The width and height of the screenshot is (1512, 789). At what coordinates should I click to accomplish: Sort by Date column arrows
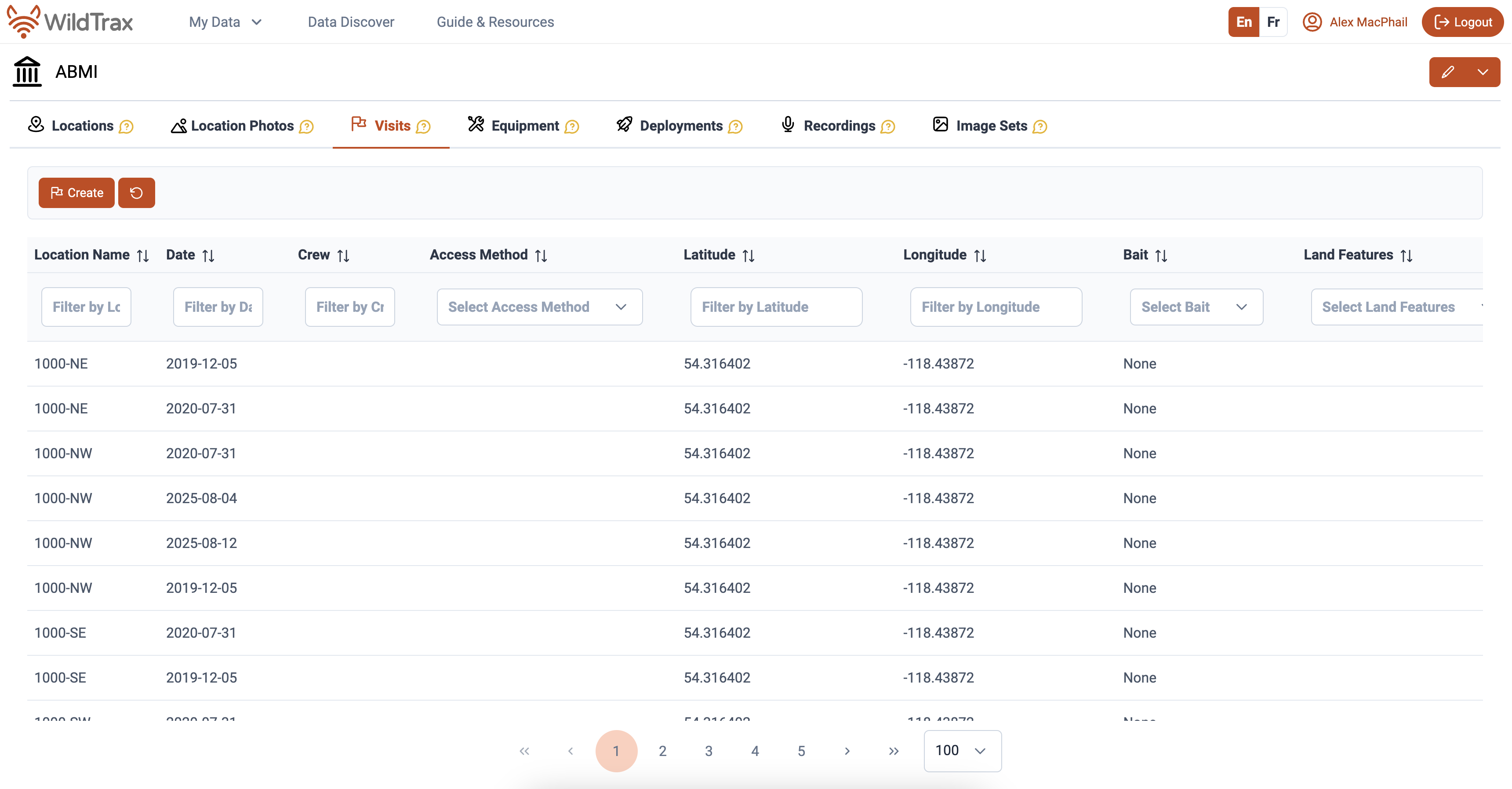[x=208, y=256]
